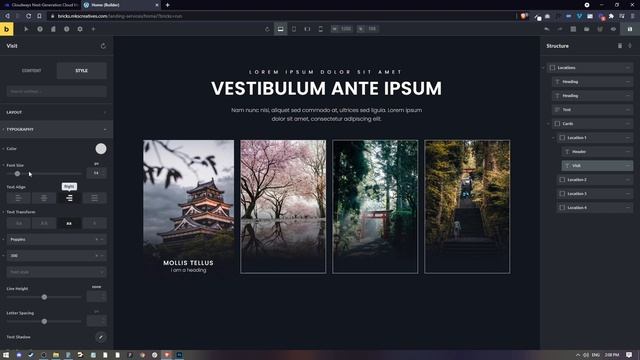The height and width of the screenshot is (360, 640).
Task: Select the mobile landscape breakpoint icon
Action: tap(307, 29)
